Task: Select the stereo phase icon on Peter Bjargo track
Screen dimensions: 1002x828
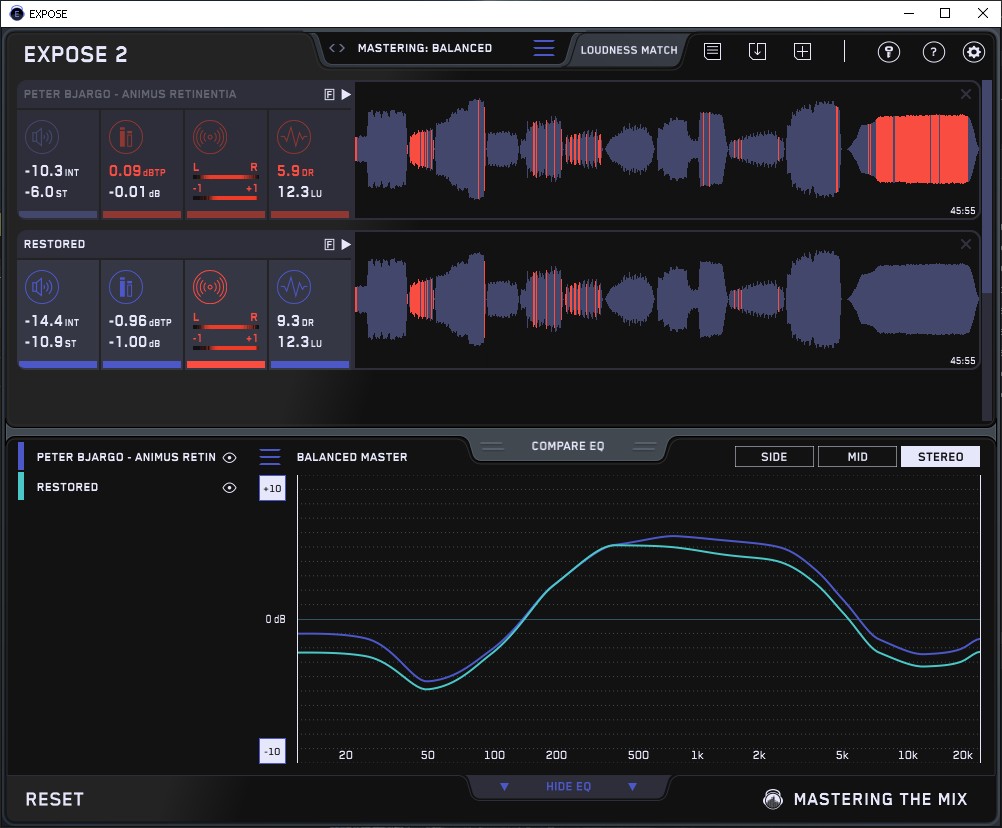Action: coord(210,137)
